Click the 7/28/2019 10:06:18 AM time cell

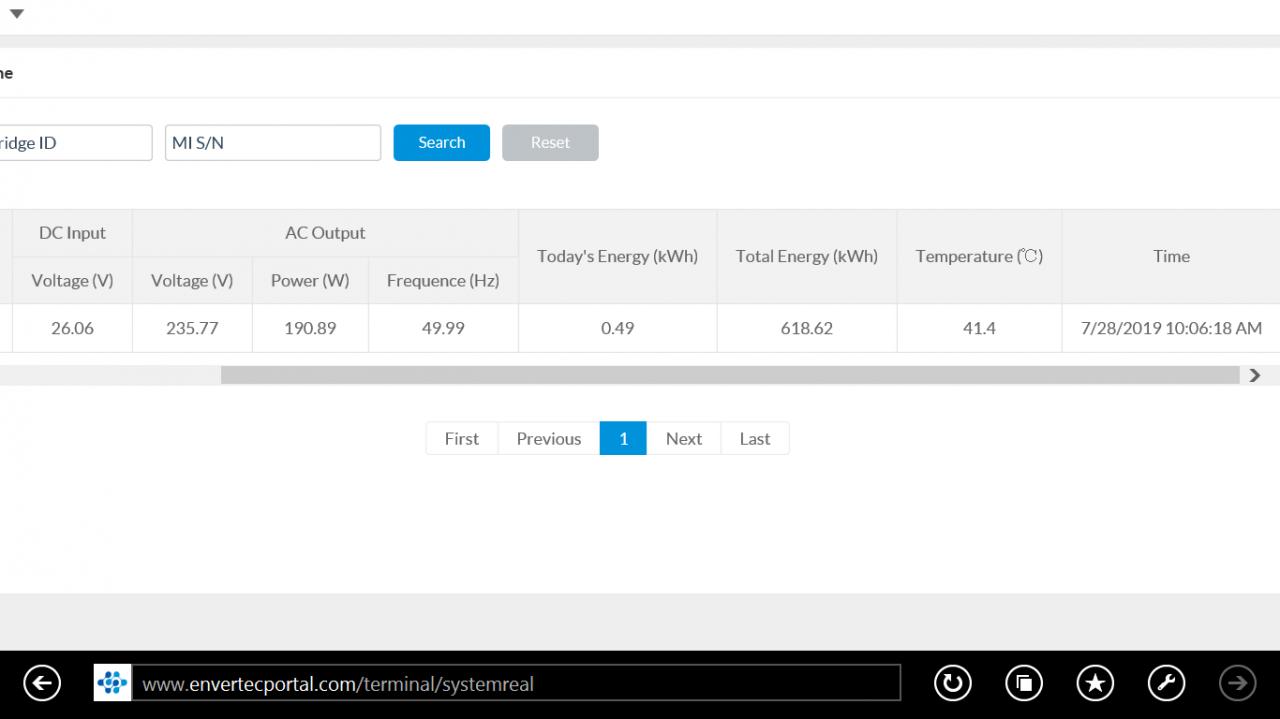point(1171,328)
